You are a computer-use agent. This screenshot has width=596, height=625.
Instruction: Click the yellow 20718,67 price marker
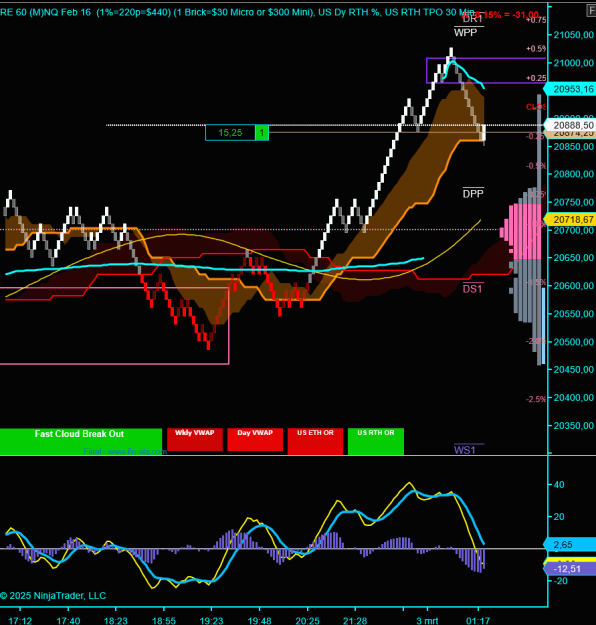pyautogui.click(x=570, y=219)
